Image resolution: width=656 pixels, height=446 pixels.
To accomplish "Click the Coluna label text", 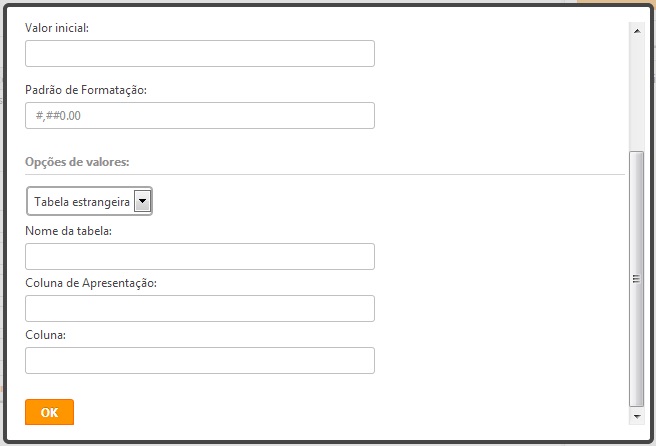I will pos(45,335).
